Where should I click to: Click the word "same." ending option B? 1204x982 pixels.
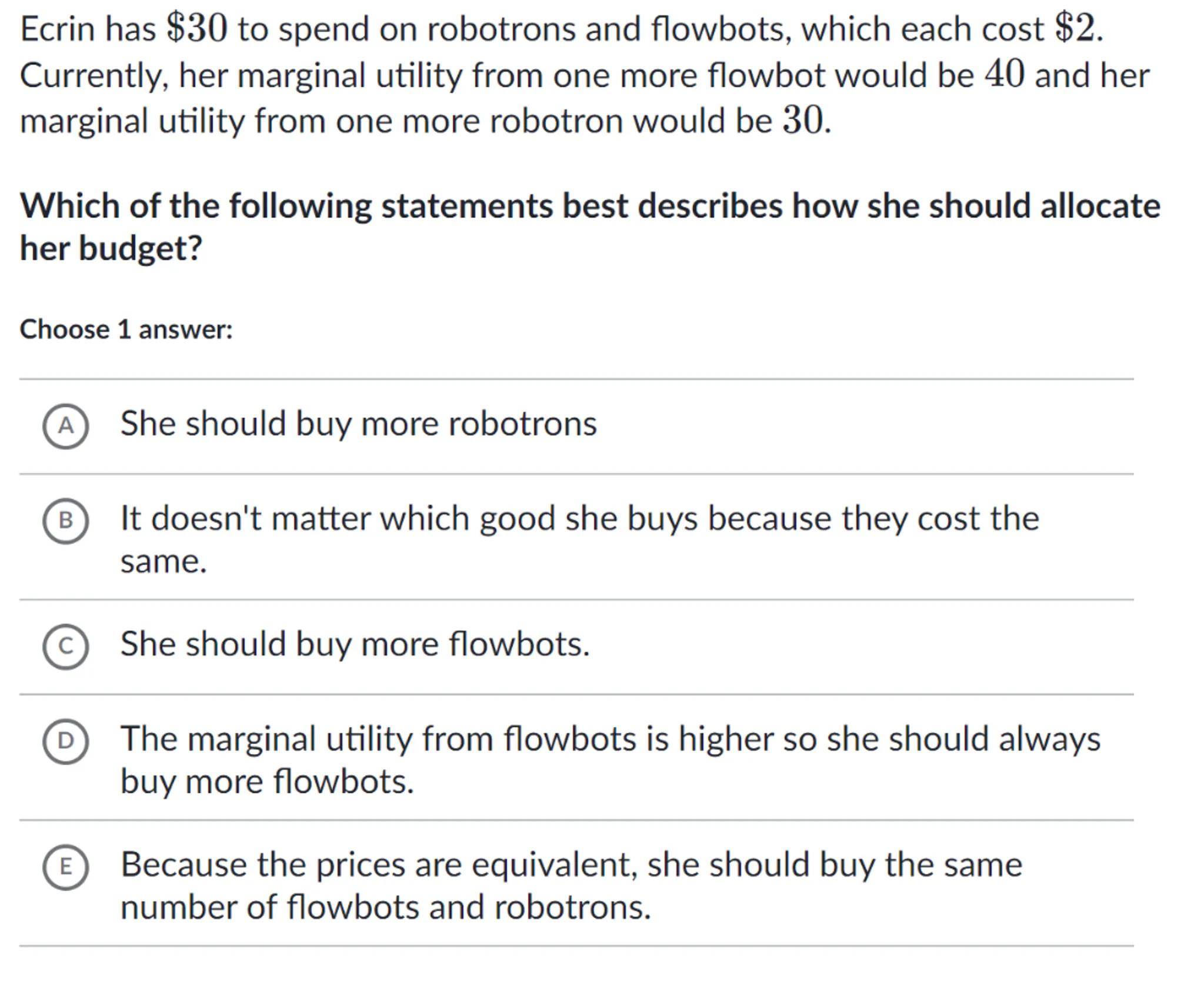coord(164,561)
